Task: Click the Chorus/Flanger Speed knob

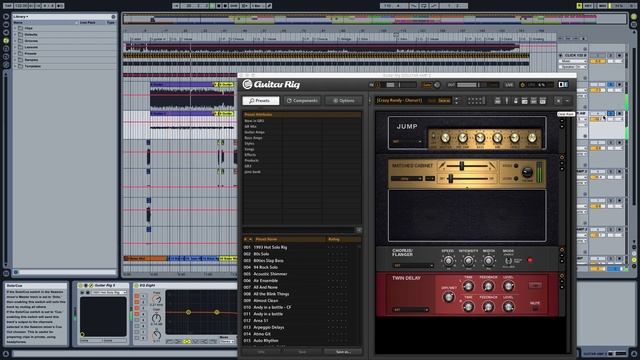Action: point(448,260)
